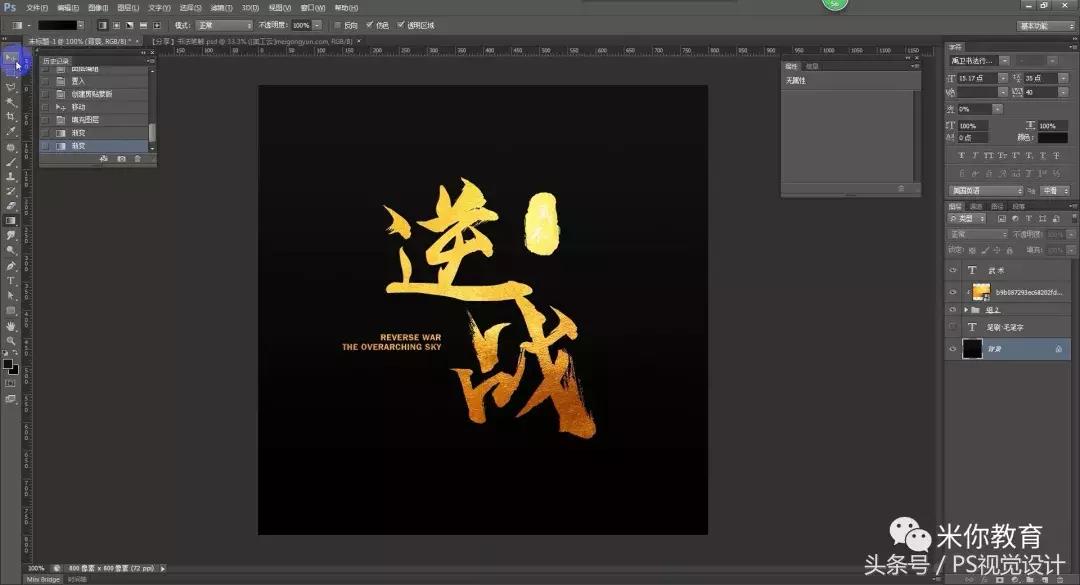Viewport: 1080px width, 585px height.
Task: Select the Move tool in the toolbar
Action: coord(11,60)
